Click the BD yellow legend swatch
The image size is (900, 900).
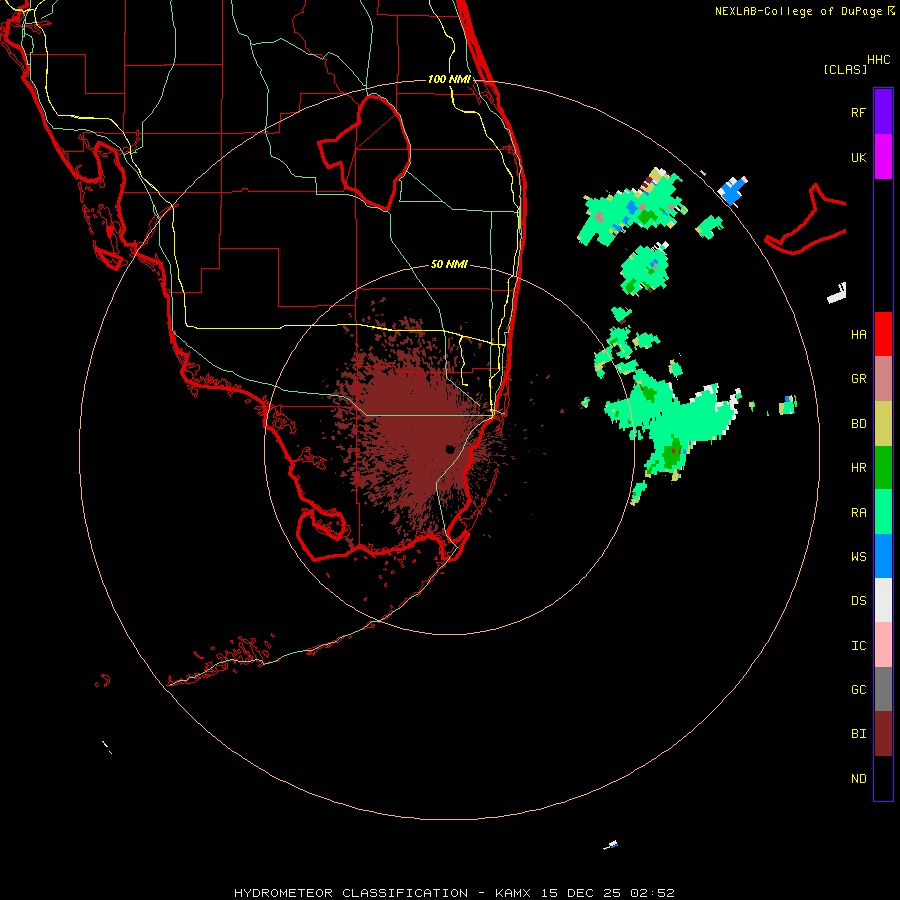point(883,424)
